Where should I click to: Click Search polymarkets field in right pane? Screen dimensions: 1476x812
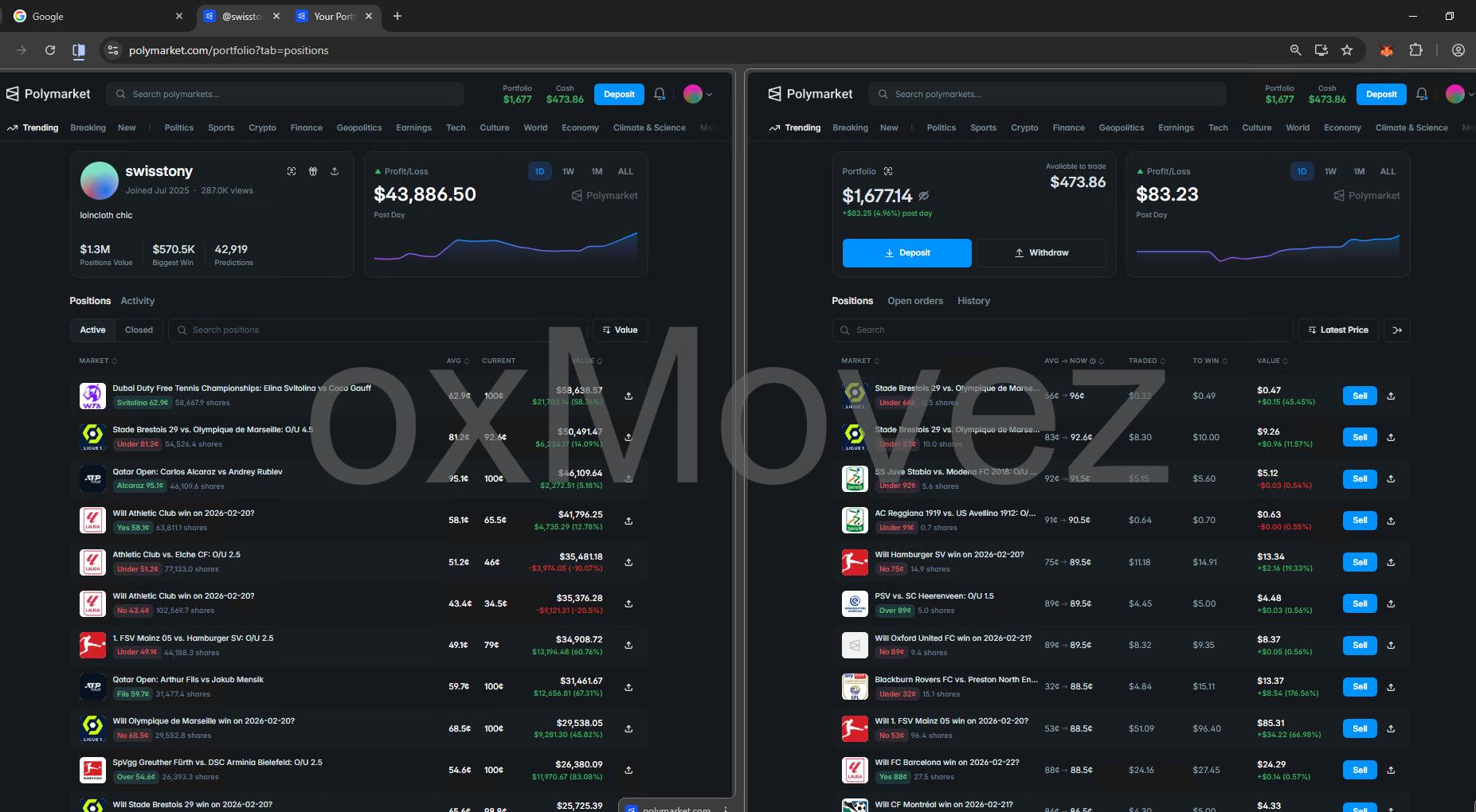1047,94
